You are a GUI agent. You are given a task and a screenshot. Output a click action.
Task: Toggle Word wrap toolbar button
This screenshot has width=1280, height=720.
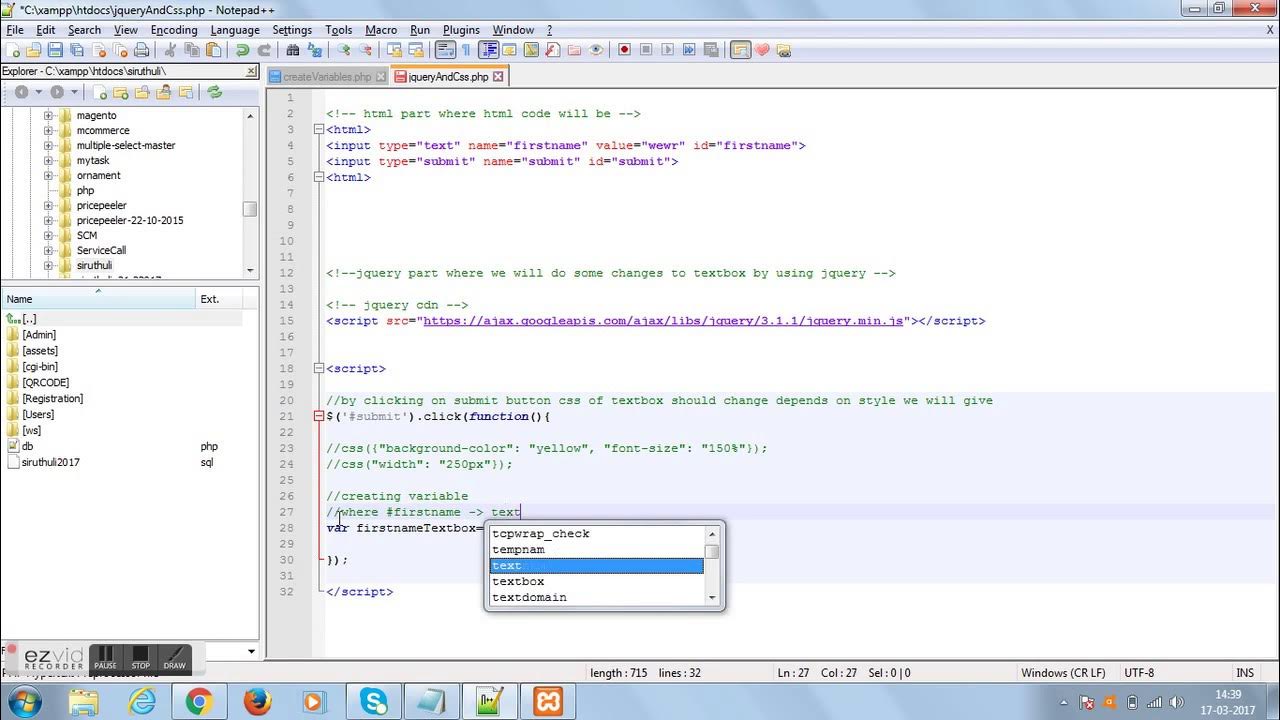point(445,50)
